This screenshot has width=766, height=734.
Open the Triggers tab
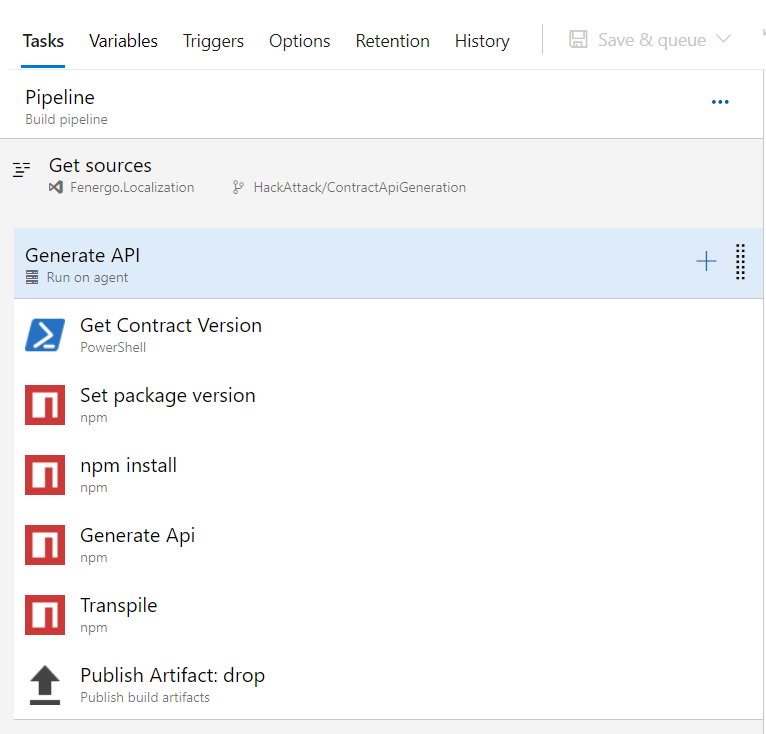213,41
